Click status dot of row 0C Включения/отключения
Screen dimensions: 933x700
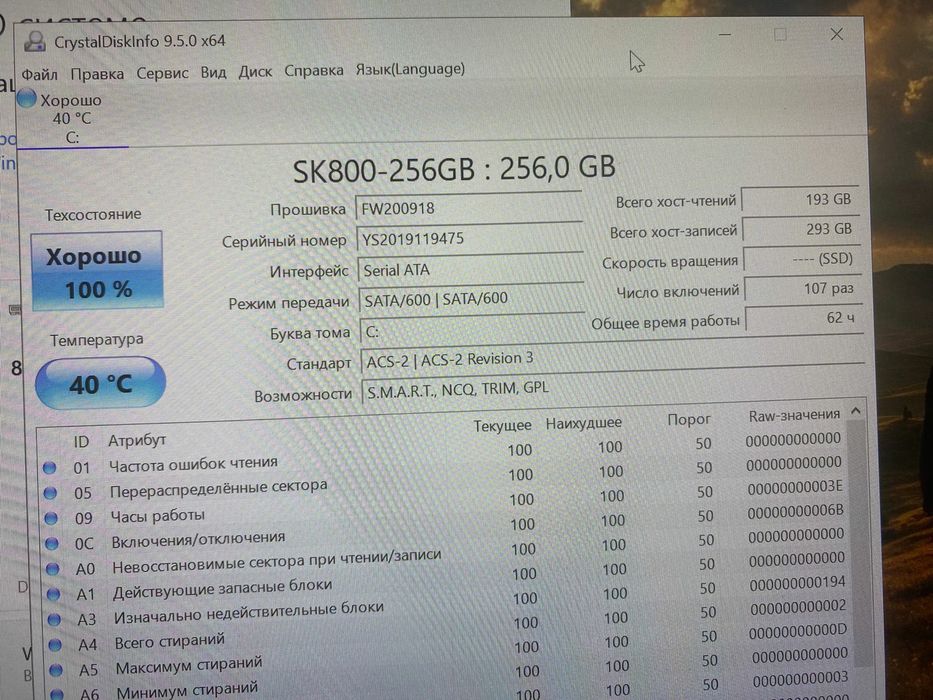click(52, 543)
